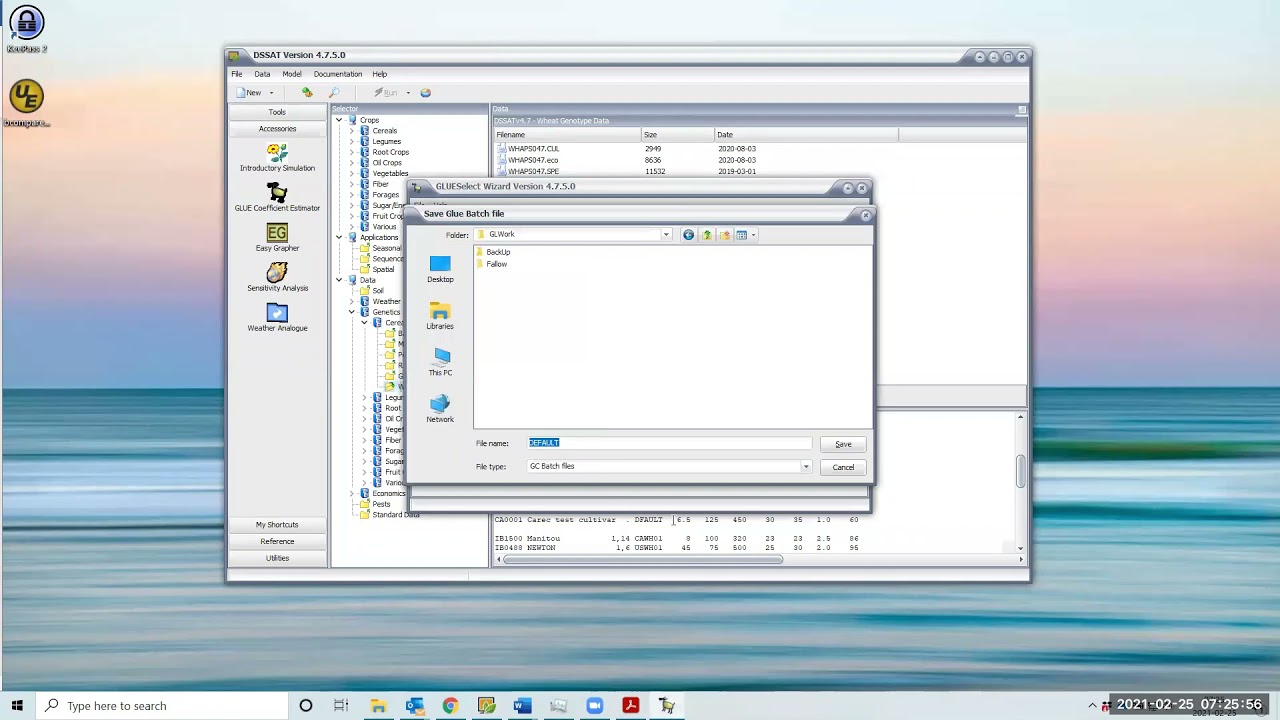Go up one folder level in Save dialog

[x=706, y=235]
